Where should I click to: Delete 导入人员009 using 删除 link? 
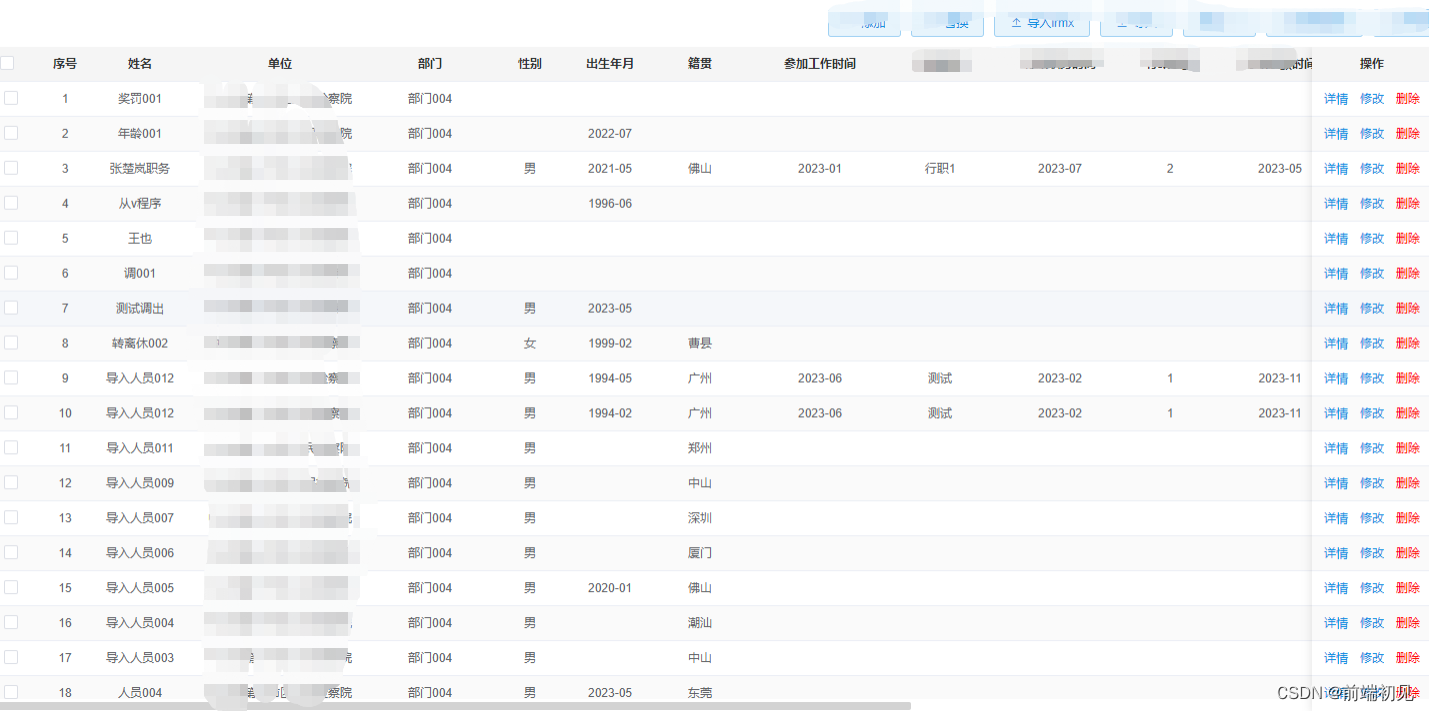point(1408,484)
